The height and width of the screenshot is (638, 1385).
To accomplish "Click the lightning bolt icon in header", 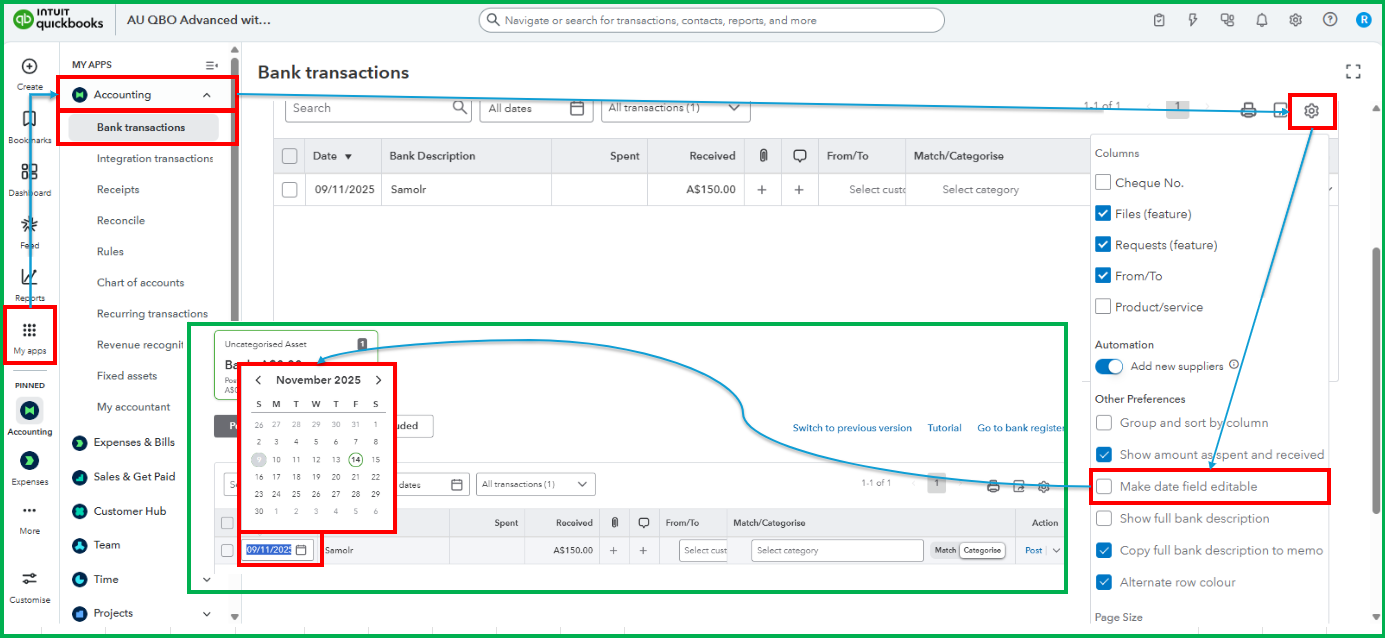I will 1193,20.
